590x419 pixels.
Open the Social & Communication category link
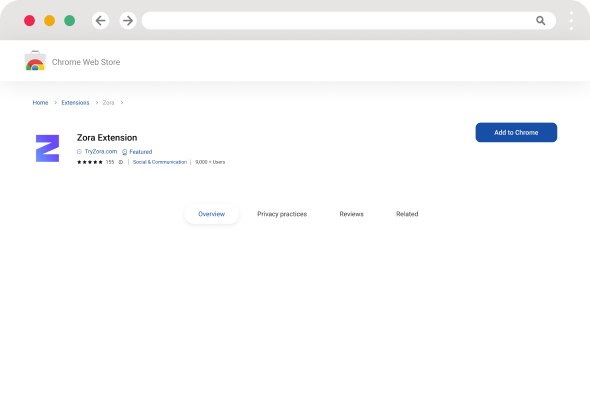(x=160, y=162)
